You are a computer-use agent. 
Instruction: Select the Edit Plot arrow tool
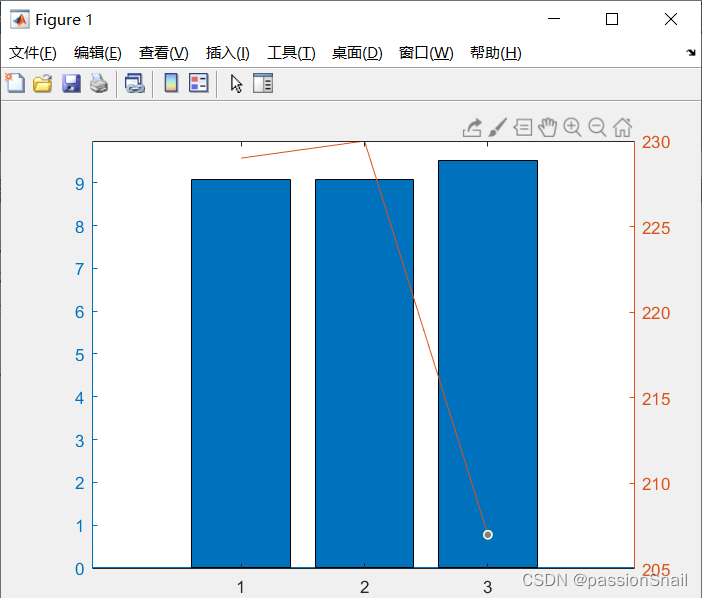pyautogui.click(x=236, y=84)
